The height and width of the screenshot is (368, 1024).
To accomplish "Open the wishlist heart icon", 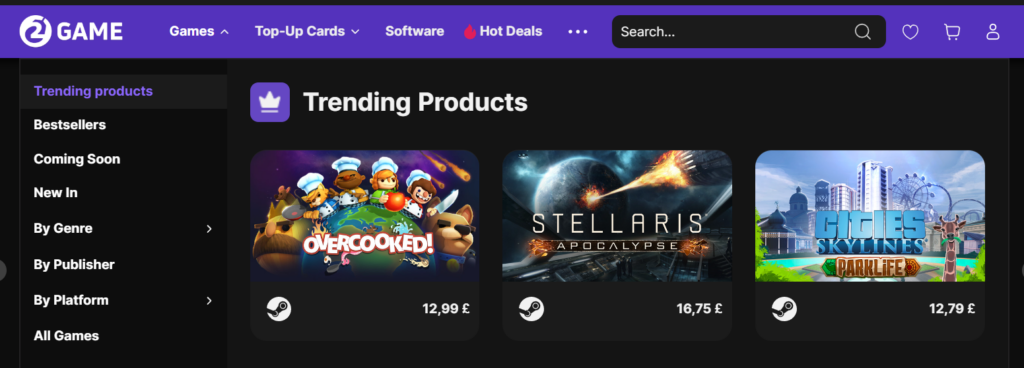I will click(x=910, y=31).
